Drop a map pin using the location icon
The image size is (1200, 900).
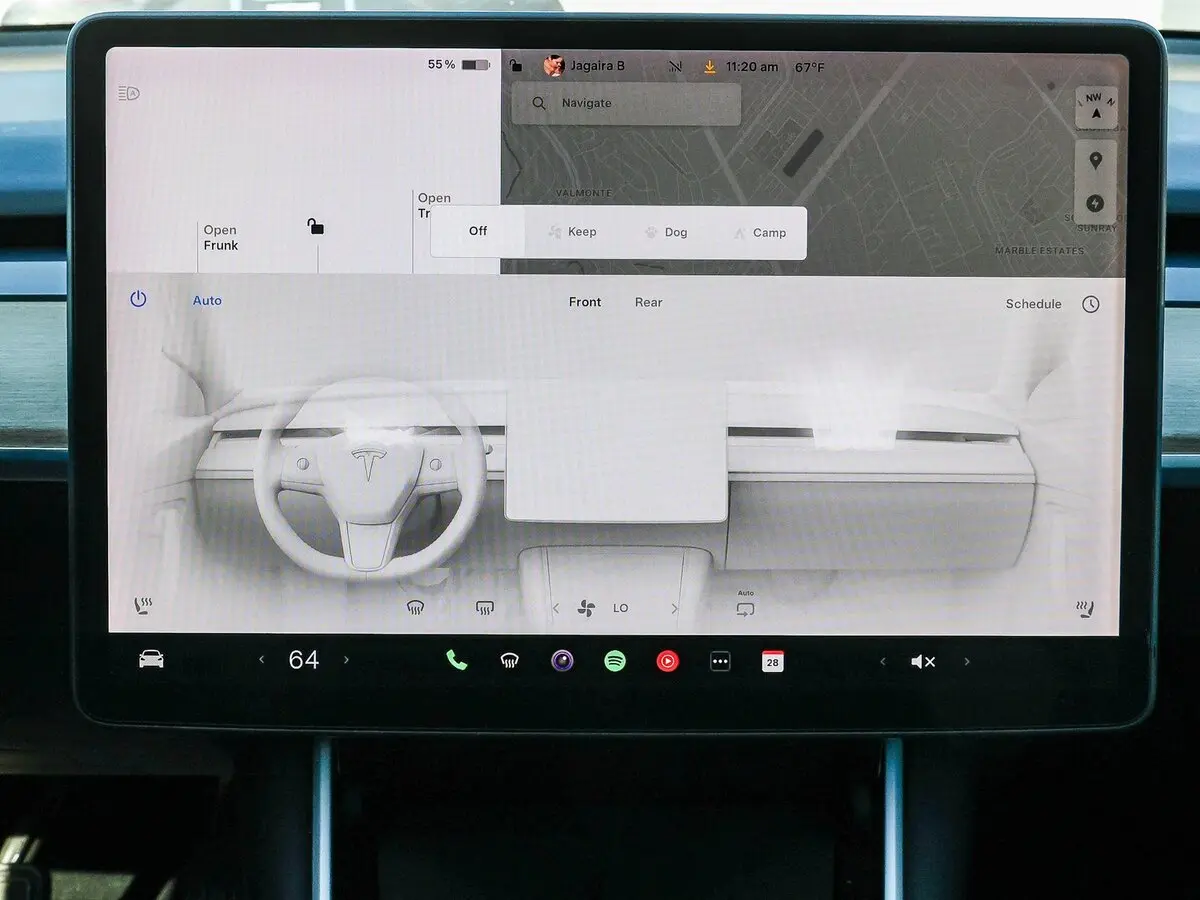[x=1095, y=160]
